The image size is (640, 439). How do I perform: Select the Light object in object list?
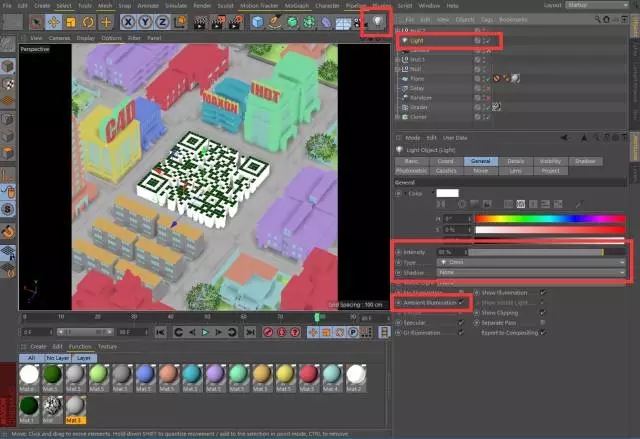click(416, 40)
